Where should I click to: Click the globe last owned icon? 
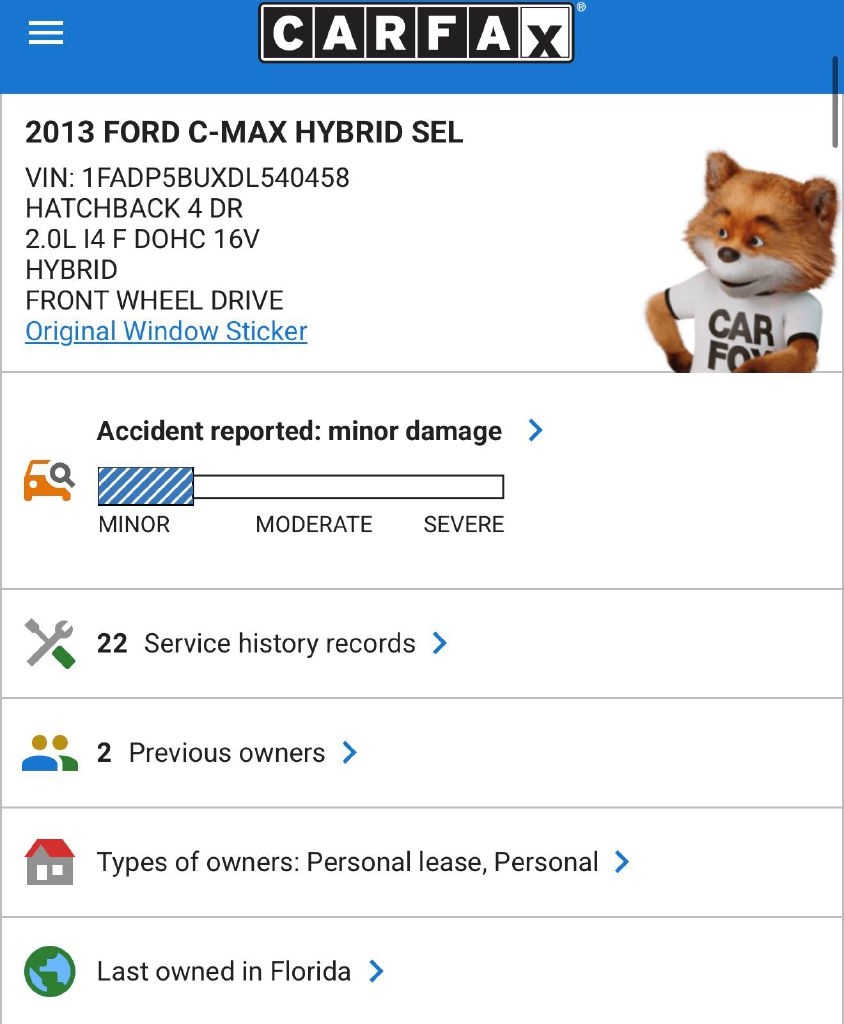(x=49, y=971)
